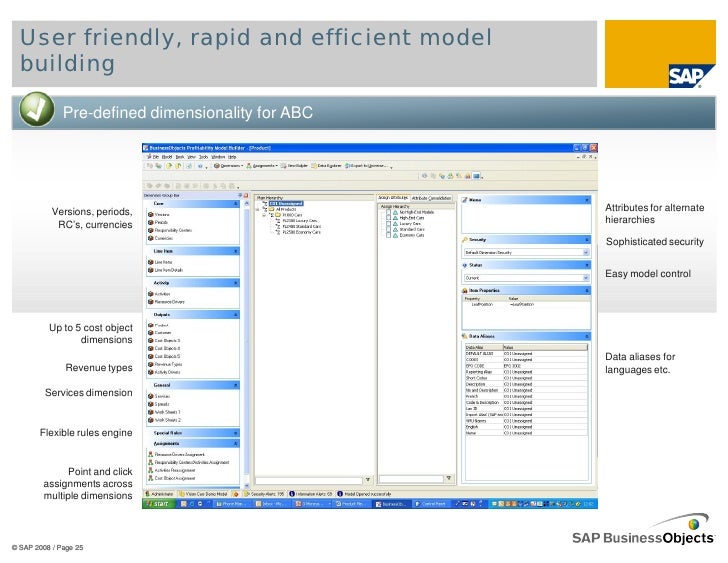This screenshot has width=728, height=563.
Task: Check the Luxury Cars attribute checkbox
Action: [x=389, y=224]
